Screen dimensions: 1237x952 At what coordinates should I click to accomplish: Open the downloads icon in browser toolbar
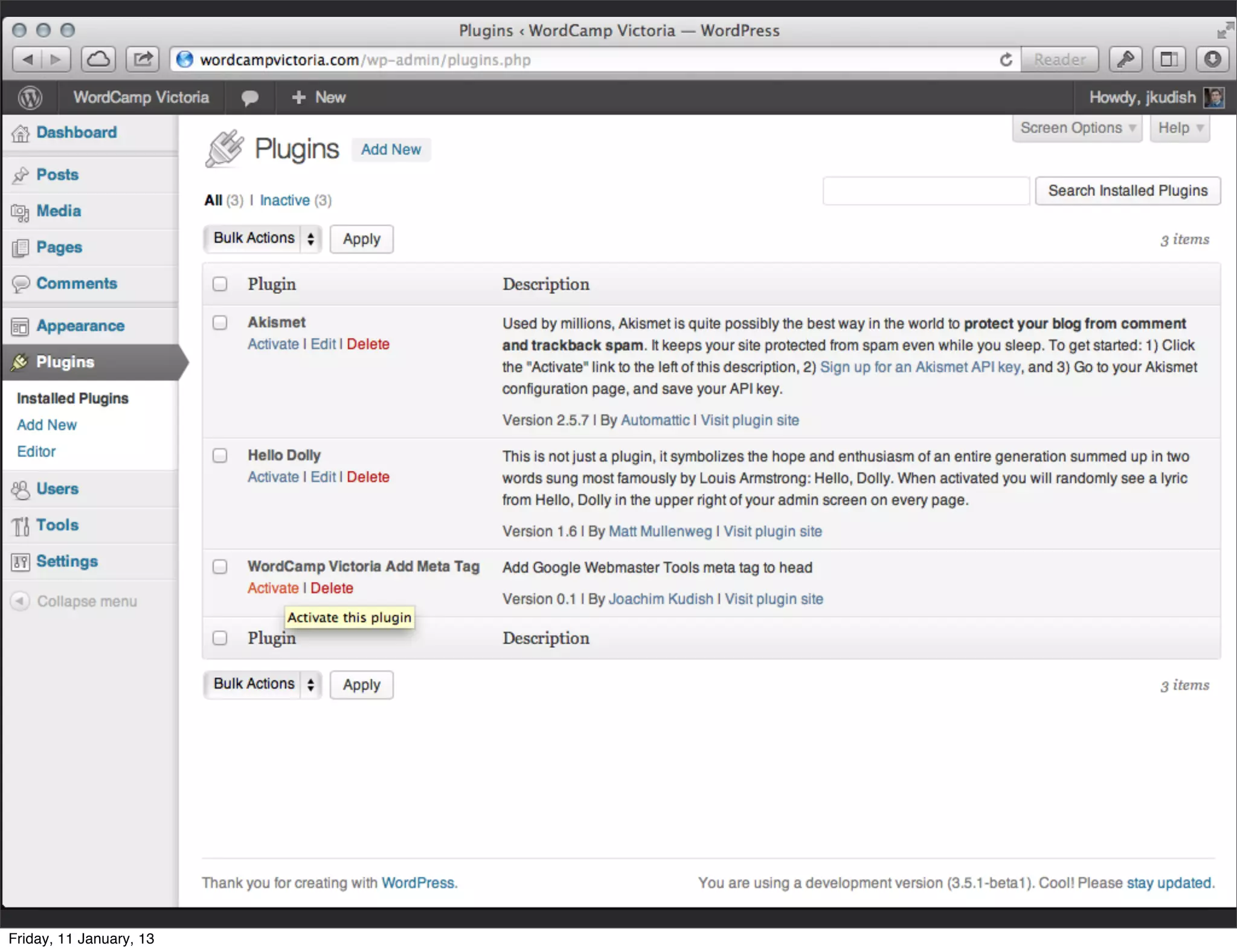pyautogui.click(x=1212, y=59)
